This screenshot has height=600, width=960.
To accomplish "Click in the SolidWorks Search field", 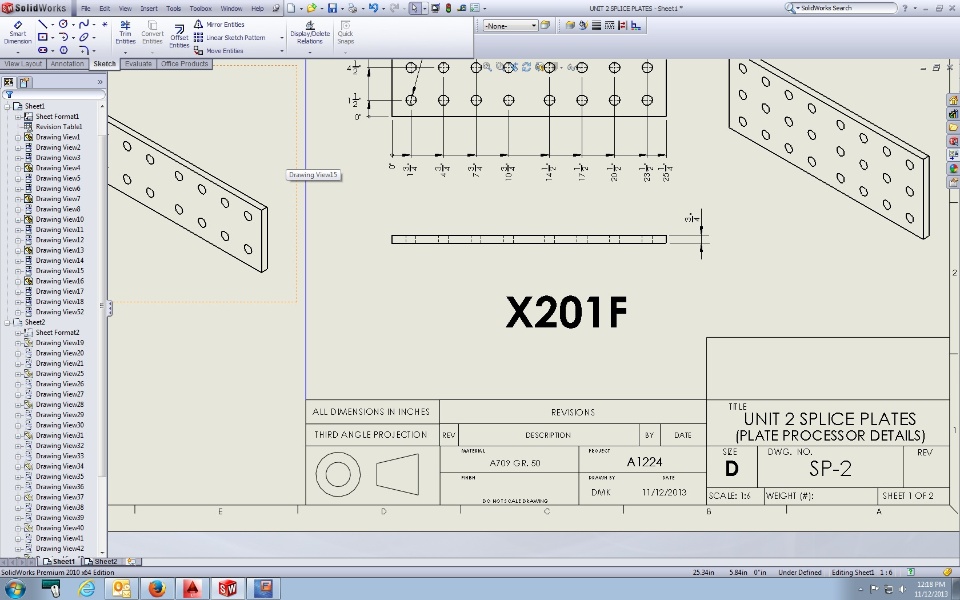I will (847, 8).
